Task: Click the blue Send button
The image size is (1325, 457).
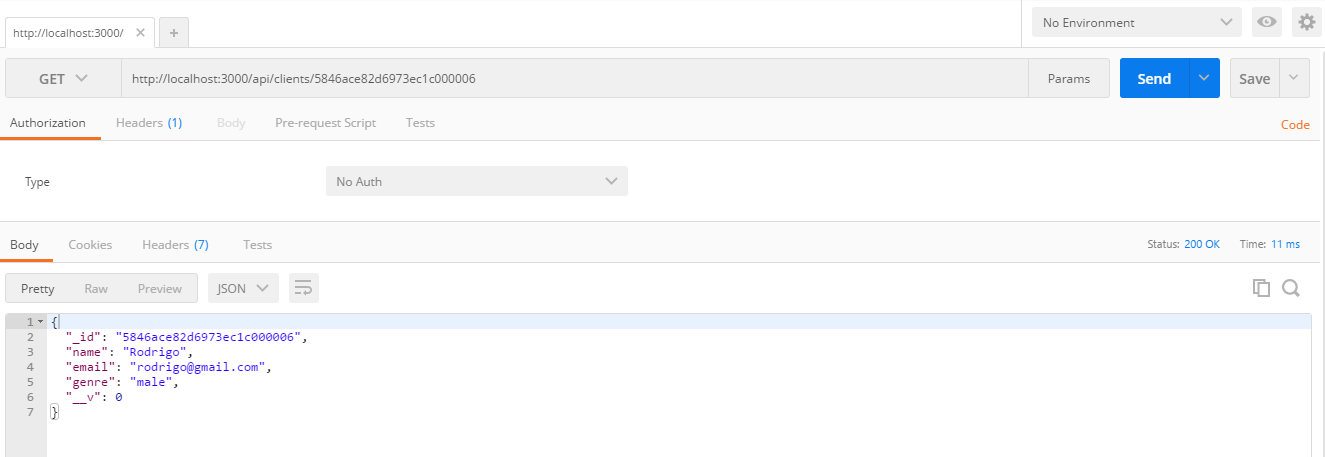Action: [x=1154, y=78]
